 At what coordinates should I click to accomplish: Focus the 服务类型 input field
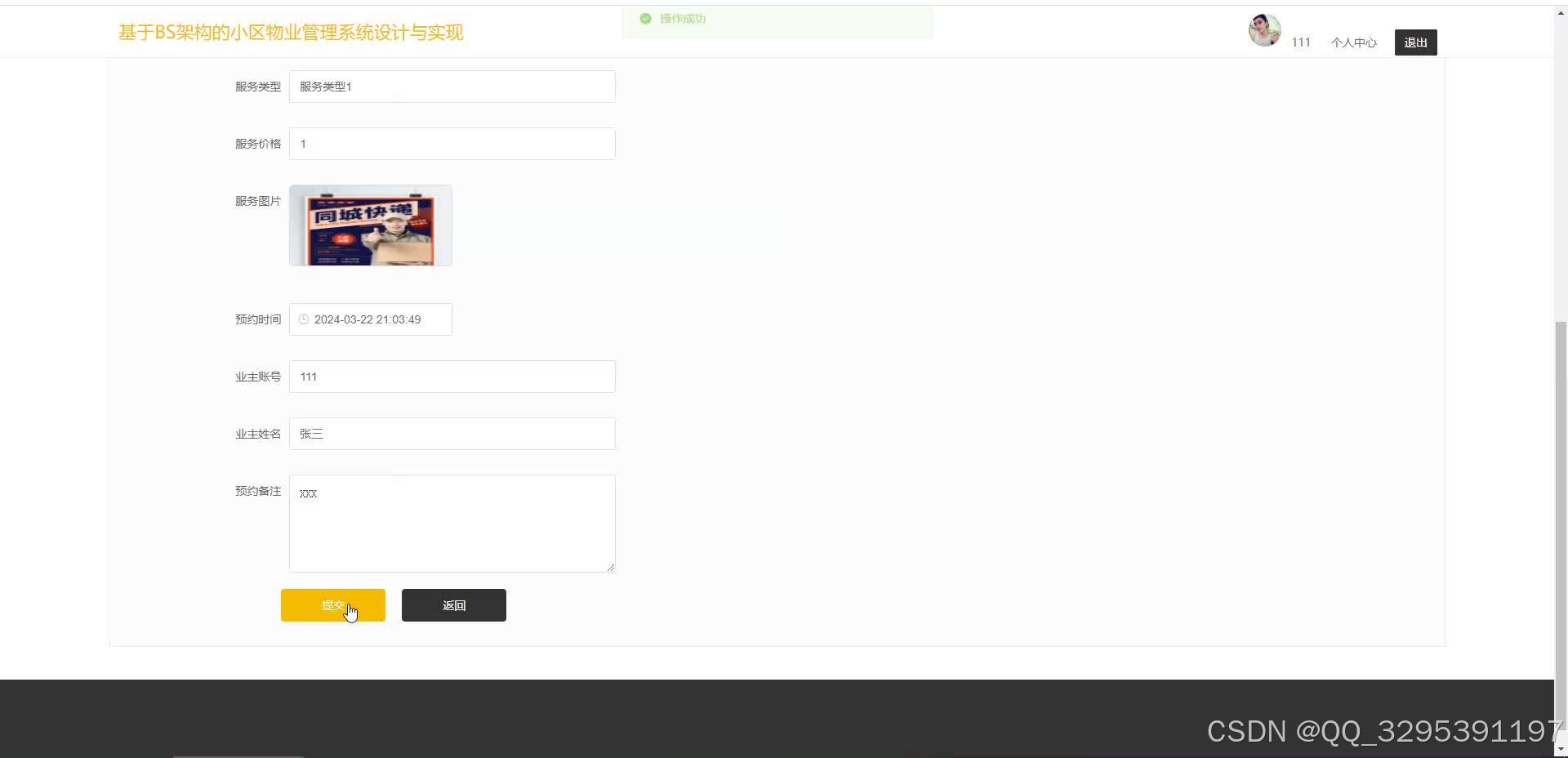click(x=452, y=87)
